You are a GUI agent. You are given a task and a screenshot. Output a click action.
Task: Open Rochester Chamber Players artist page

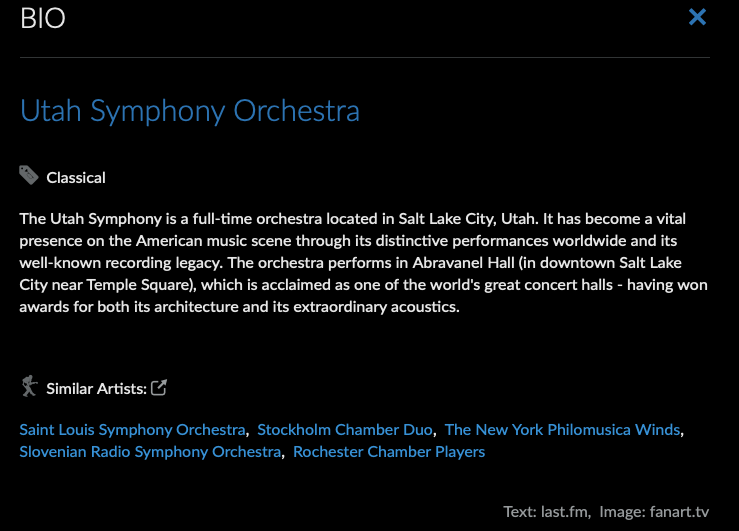pos(389,452)
